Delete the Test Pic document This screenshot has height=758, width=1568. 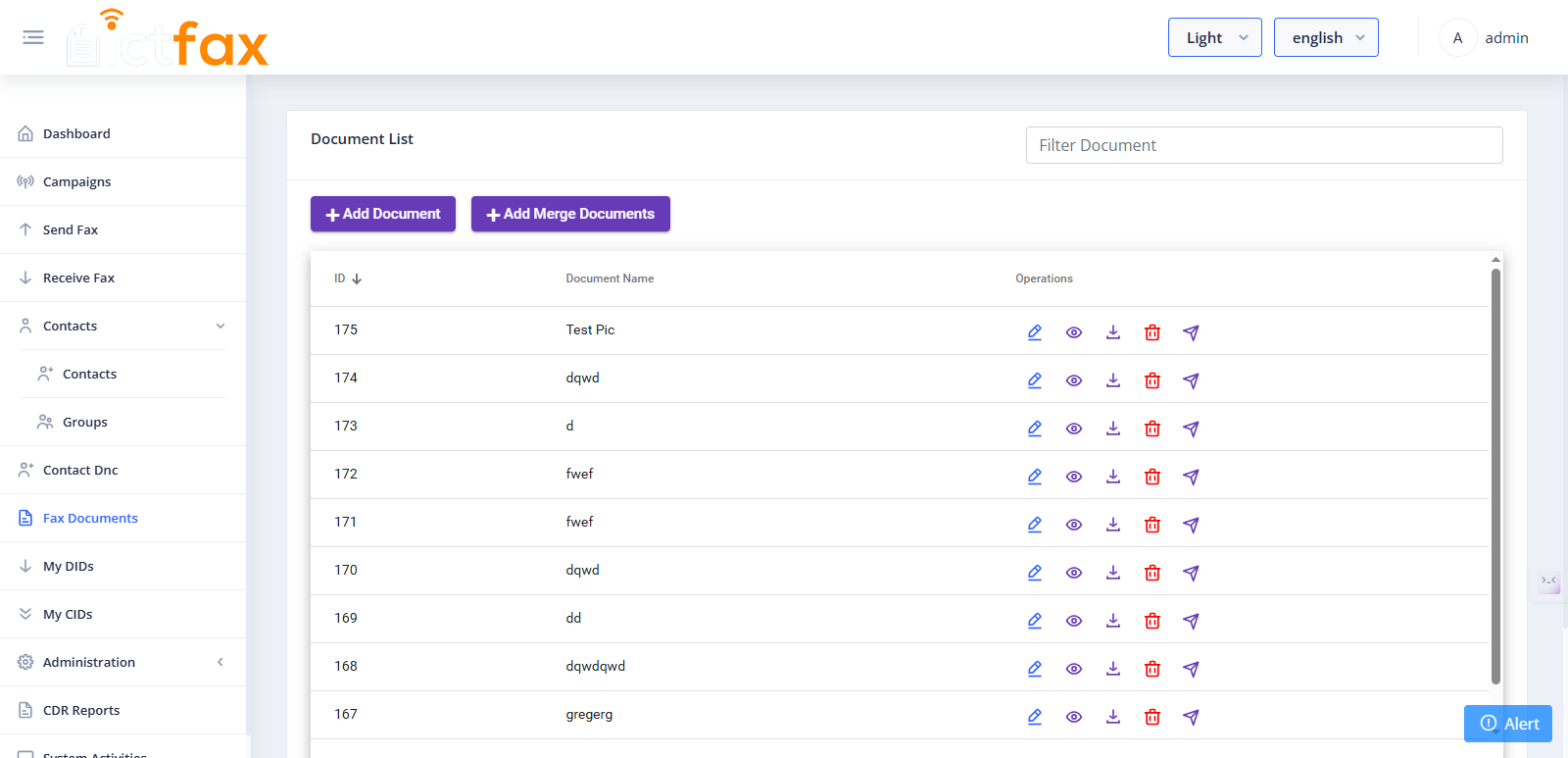1152,332
